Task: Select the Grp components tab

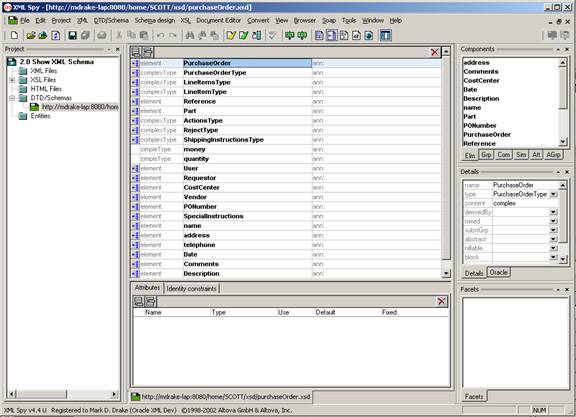Action: pyautogui.click(x=486, y=155)
